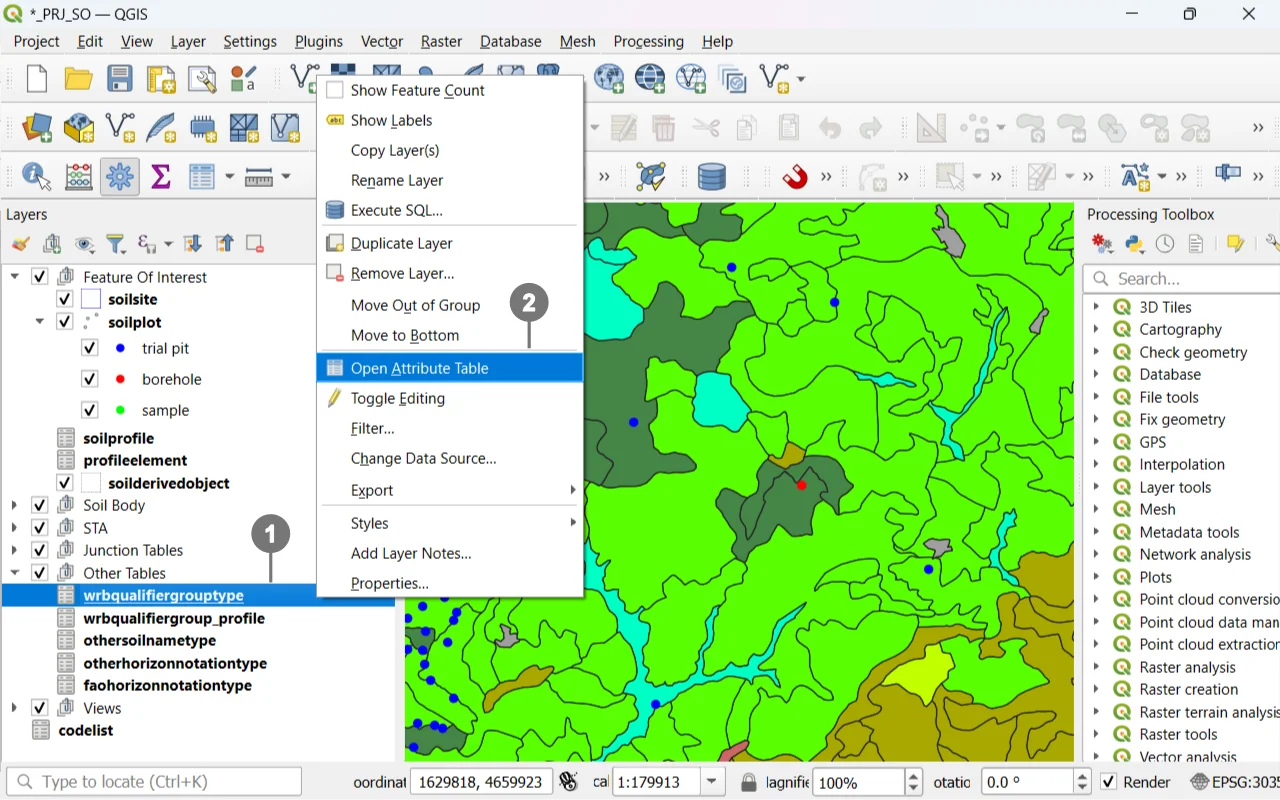Expand the Layer tools toolbox category
Image resolution: width=1280 pixels, height=800 pixels.
tap(1097, 487)
